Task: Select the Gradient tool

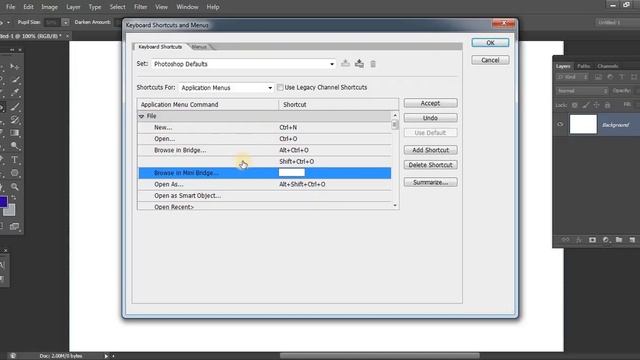Action: click(15, 133)
